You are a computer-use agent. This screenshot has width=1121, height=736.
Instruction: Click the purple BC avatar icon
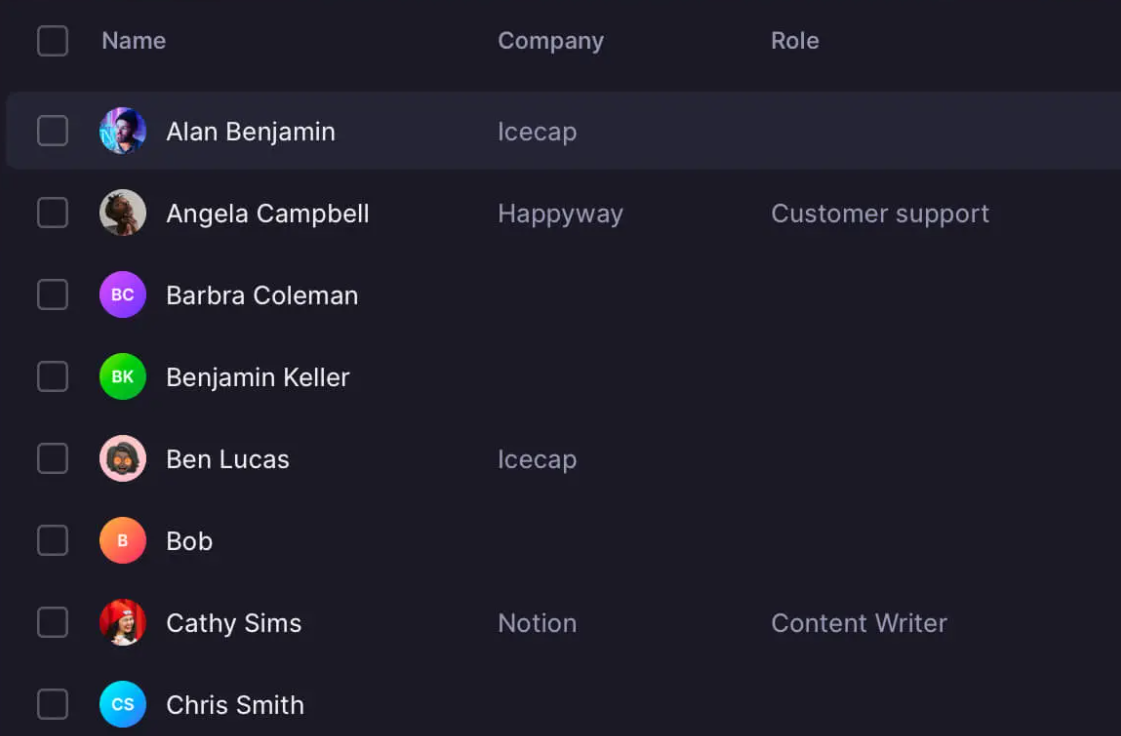click(x=123, y=295)
